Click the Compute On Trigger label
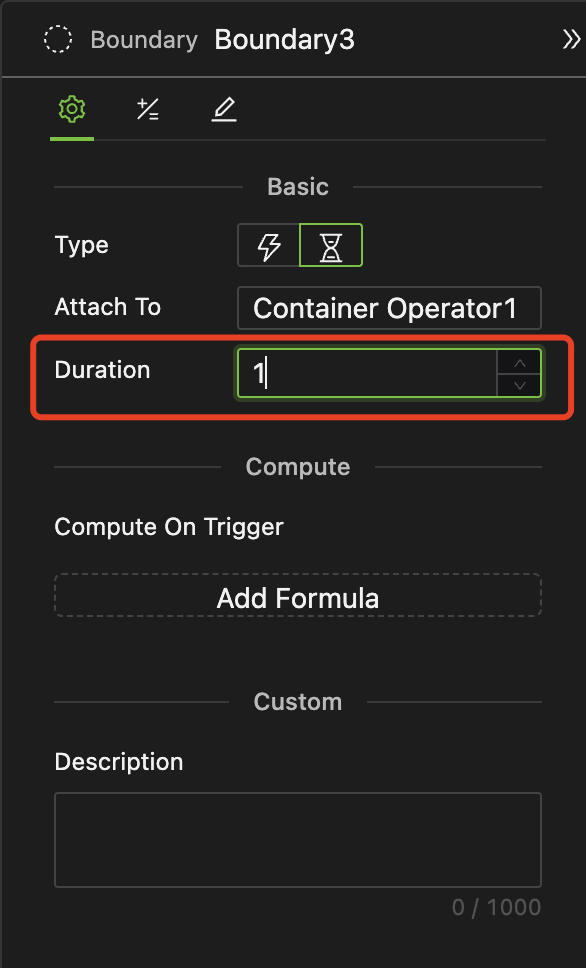This screenshot has height=968, width=586. [x=169, y=527]
